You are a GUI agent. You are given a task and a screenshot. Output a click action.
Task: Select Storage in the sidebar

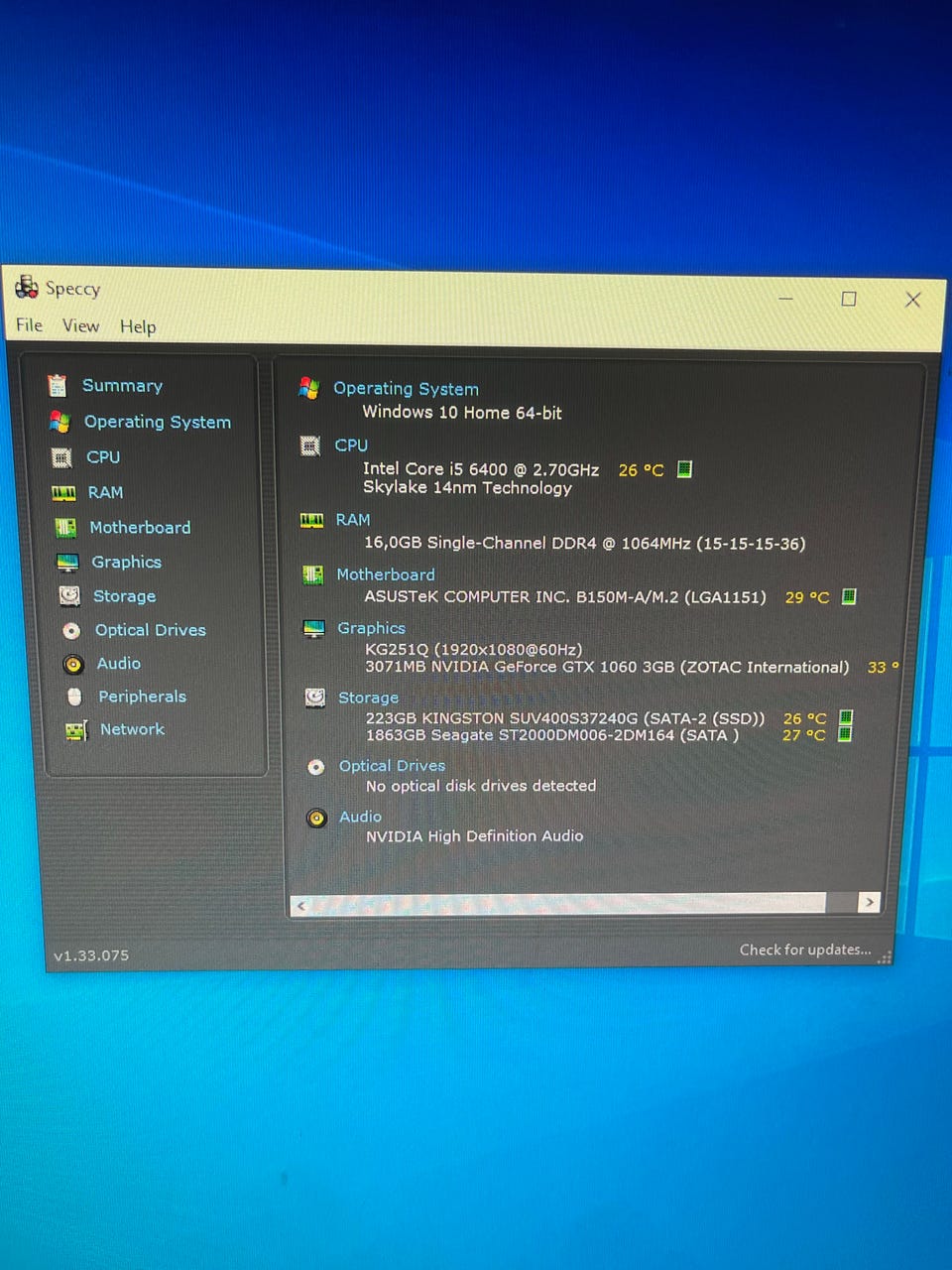click(124, 596)
